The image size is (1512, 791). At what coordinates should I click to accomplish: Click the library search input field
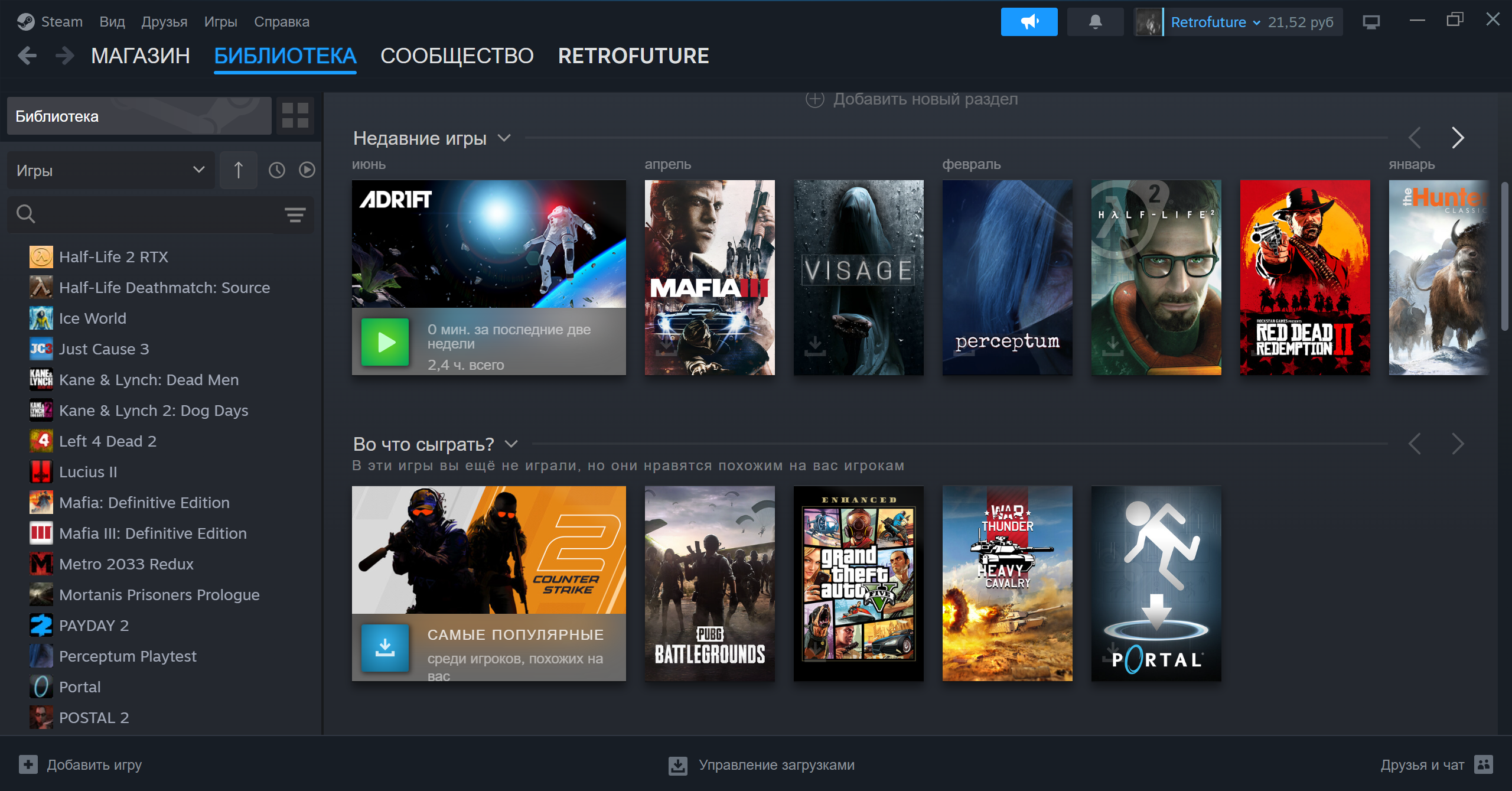coord(159,214)
